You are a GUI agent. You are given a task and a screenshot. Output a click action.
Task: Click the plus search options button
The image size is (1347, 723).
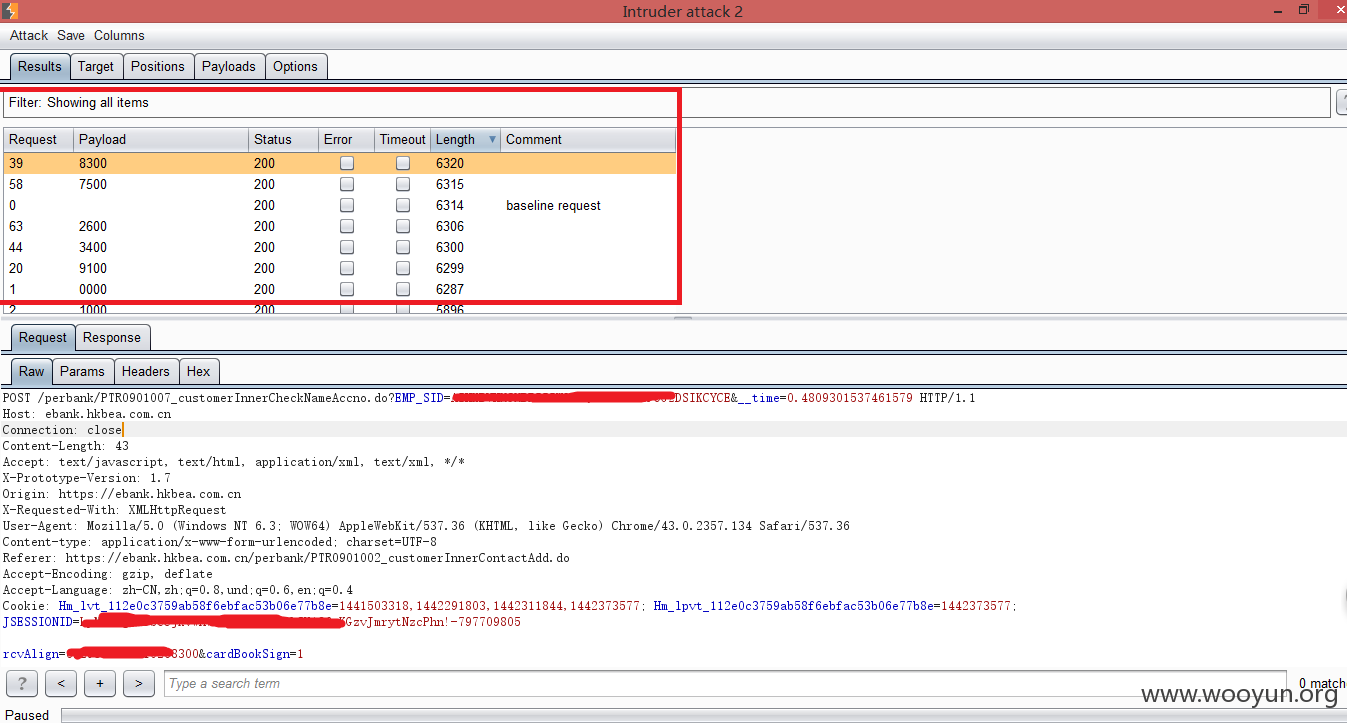(100, 684)
